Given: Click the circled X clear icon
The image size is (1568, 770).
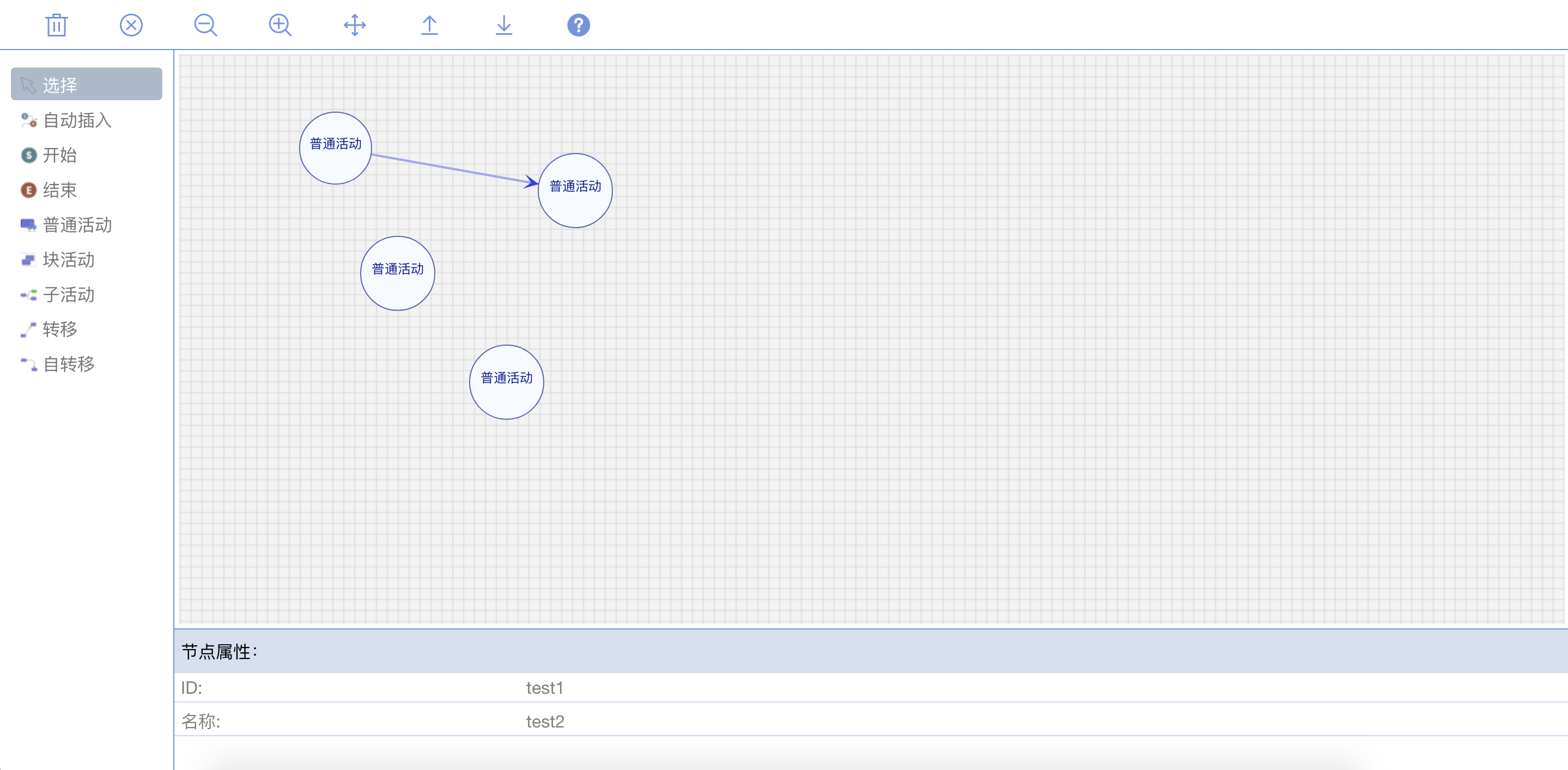Looking at the screenshot, I should point(131,25).
